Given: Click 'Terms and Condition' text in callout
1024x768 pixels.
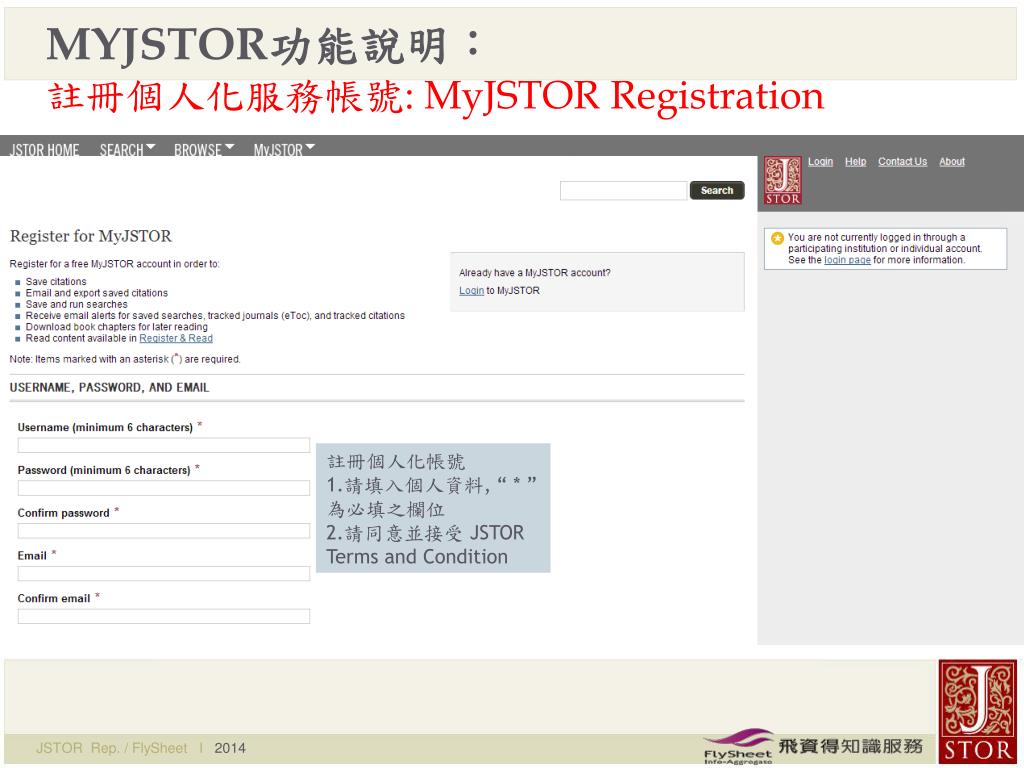Looking at the screenshot, I should tap(417, 557).
